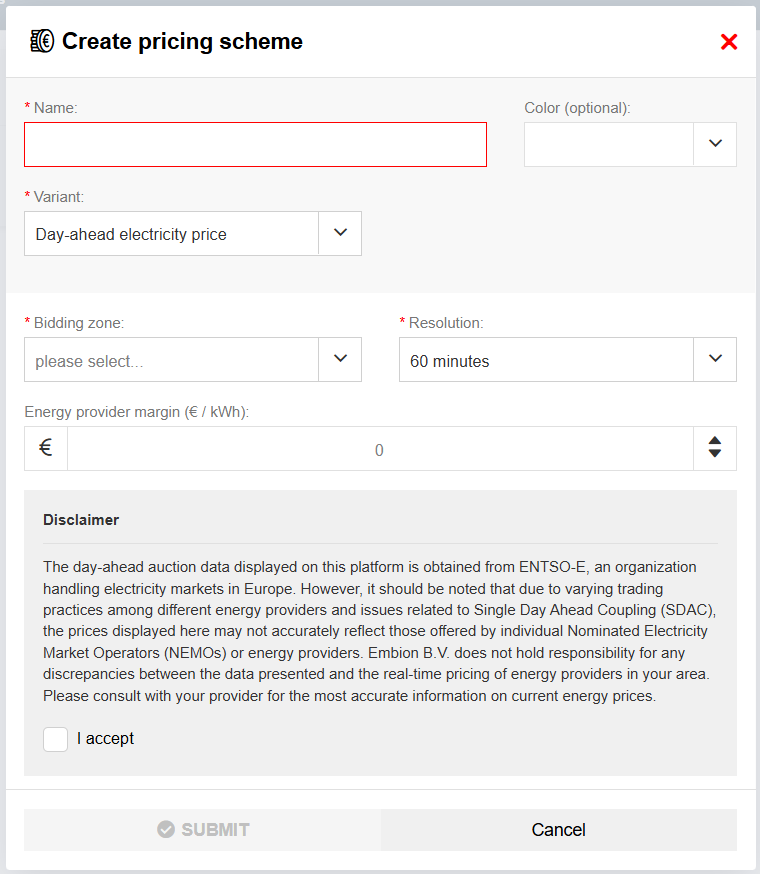This screenshot has width=760, height=874.
Task: Increase the energy provider margin with the up arrow
Action: pyautogui.click(x=714, y=441)
